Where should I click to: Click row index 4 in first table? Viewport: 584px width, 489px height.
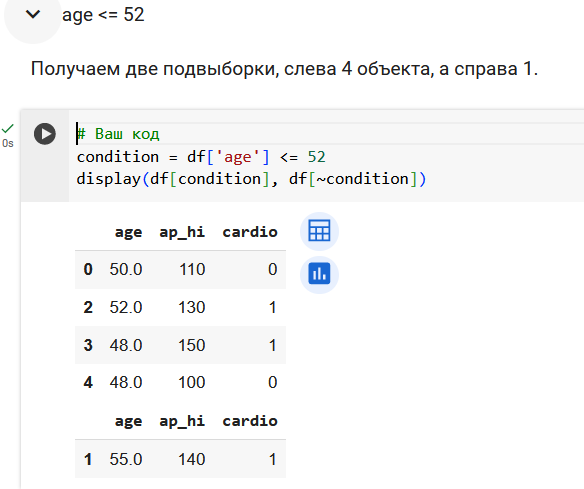[88, 382]
